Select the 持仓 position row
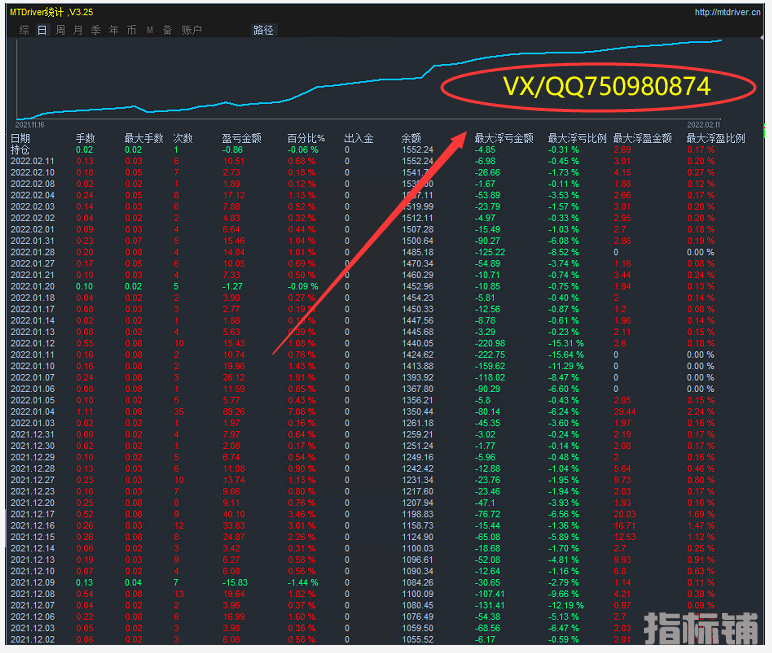772x653 pixels. (20, 149)
